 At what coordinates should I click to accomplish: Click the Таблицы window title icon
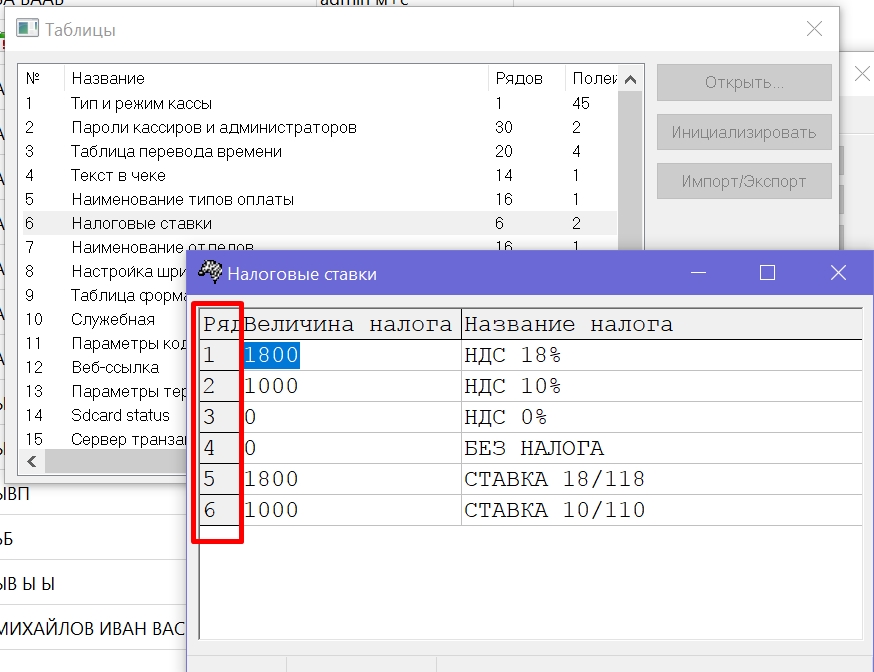27,28
